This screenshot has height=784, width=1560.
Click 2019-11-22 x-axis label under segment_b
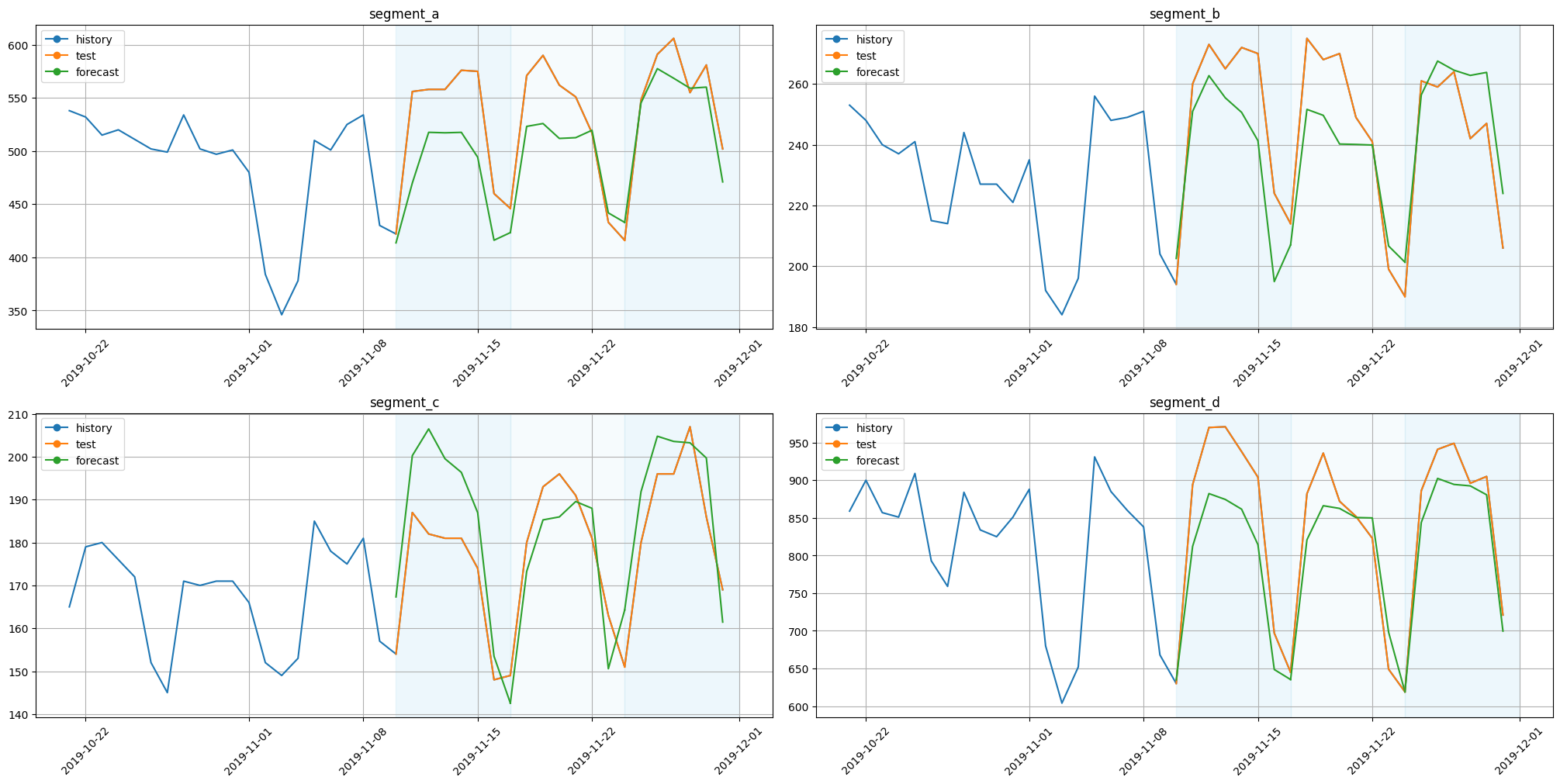tap(1371, 364)
